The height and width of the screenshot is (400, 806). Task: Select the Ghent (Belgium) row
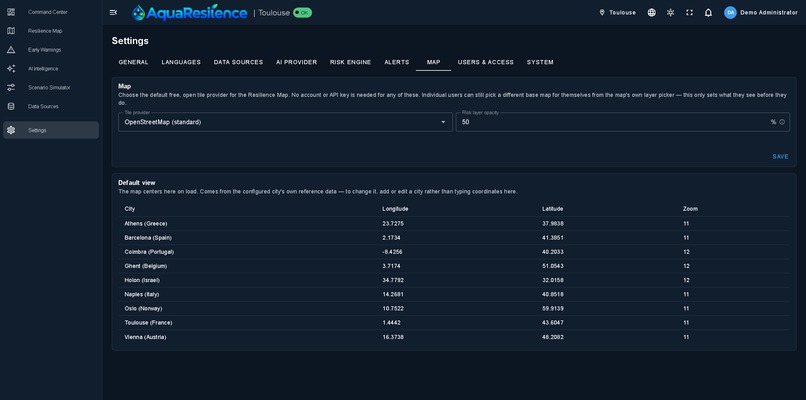click(x=454, y=266)
